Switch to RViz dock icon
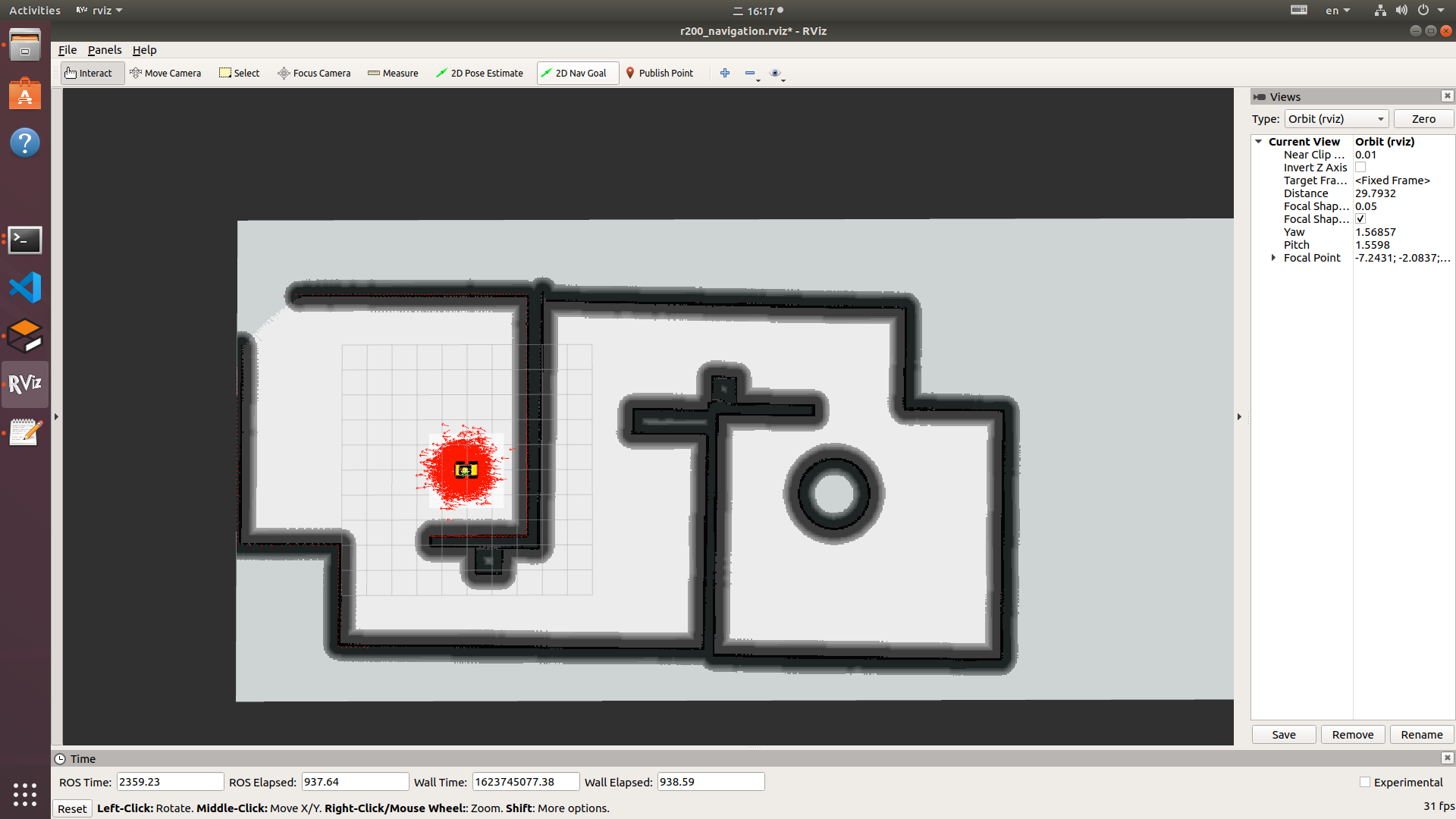 coord(25,384)
